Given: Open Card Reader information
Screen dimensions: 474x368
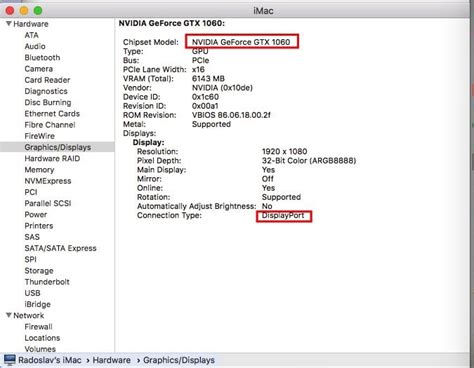Looking at the screenshot, I should 47,80.
